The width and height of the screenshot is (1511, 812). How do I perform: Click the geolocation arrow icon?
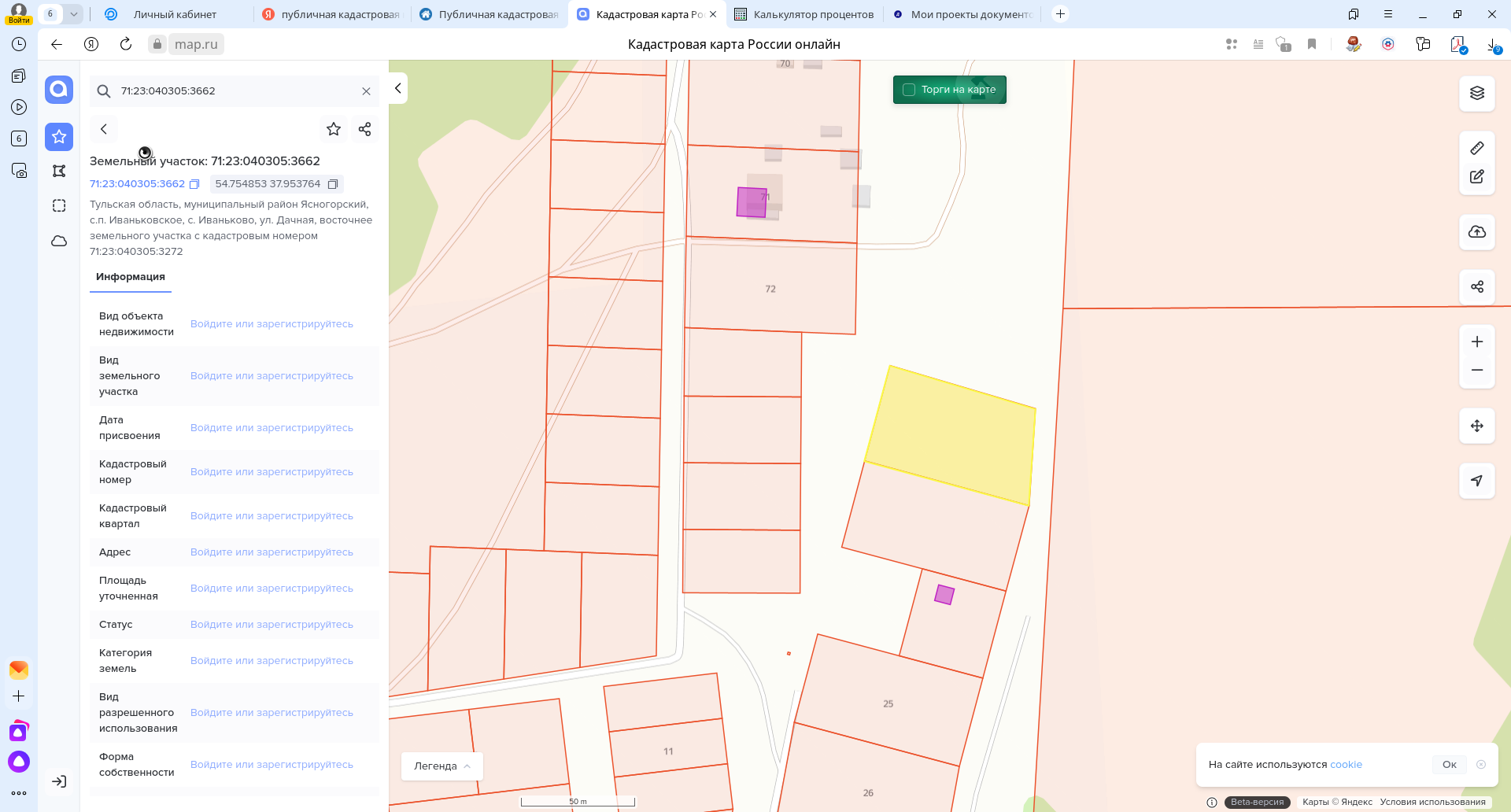pyautogui.click(x=1476, y=480)
